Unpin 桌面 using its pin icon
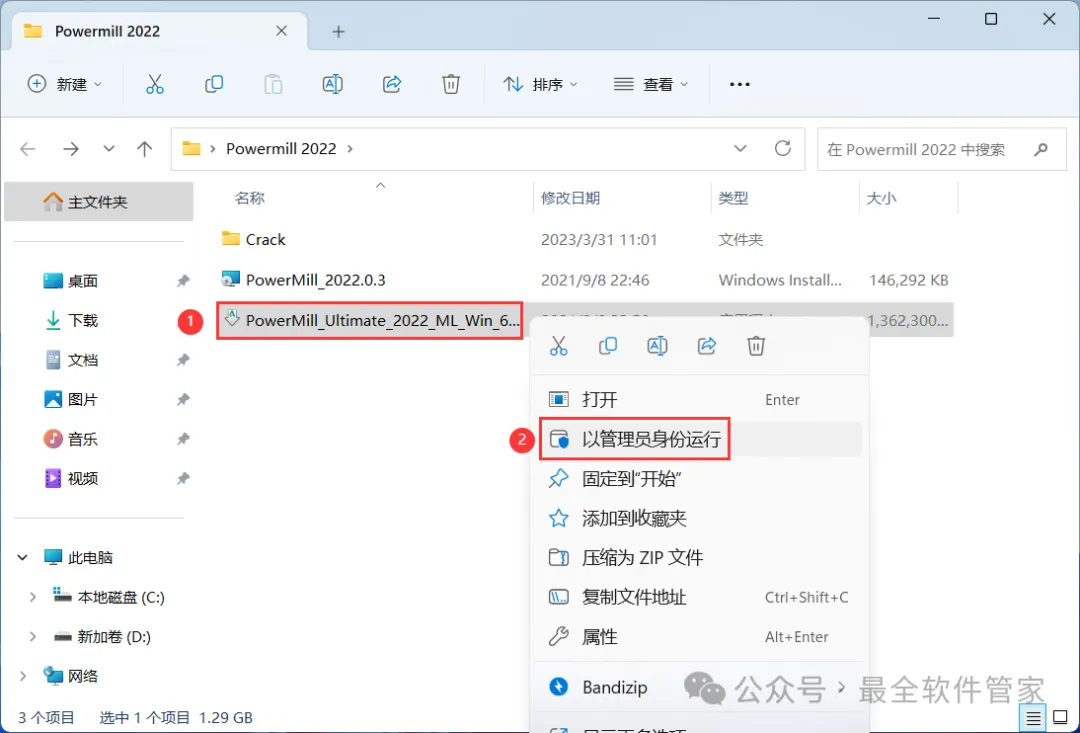 tap(183, 281)
